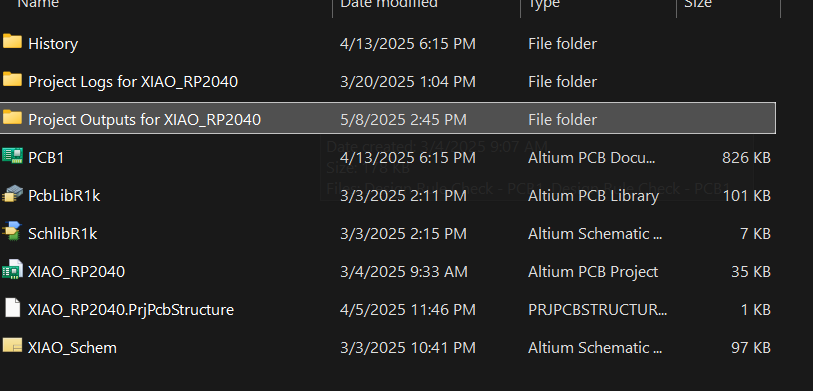Click the Project Logs folder icon
813x391 pixels.
click(x=12, y=80)
